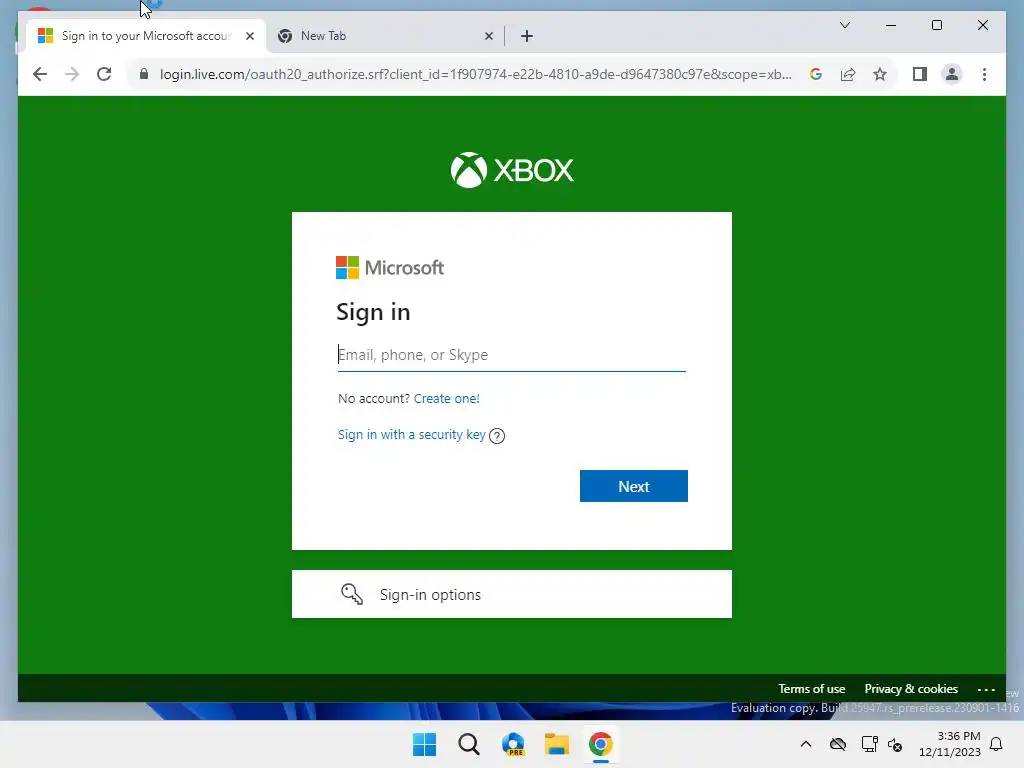Click the muted volume tray icon

(x=895, y=744)
